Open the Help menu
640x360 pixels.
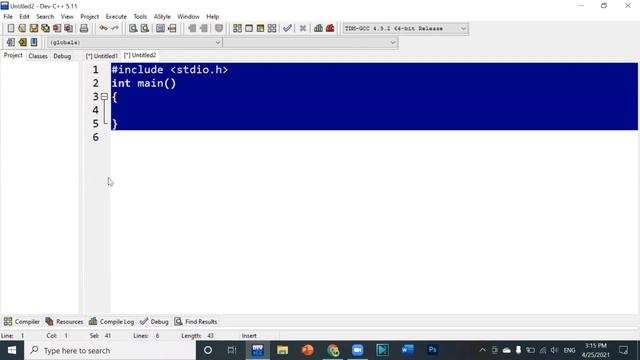[212, 16]
